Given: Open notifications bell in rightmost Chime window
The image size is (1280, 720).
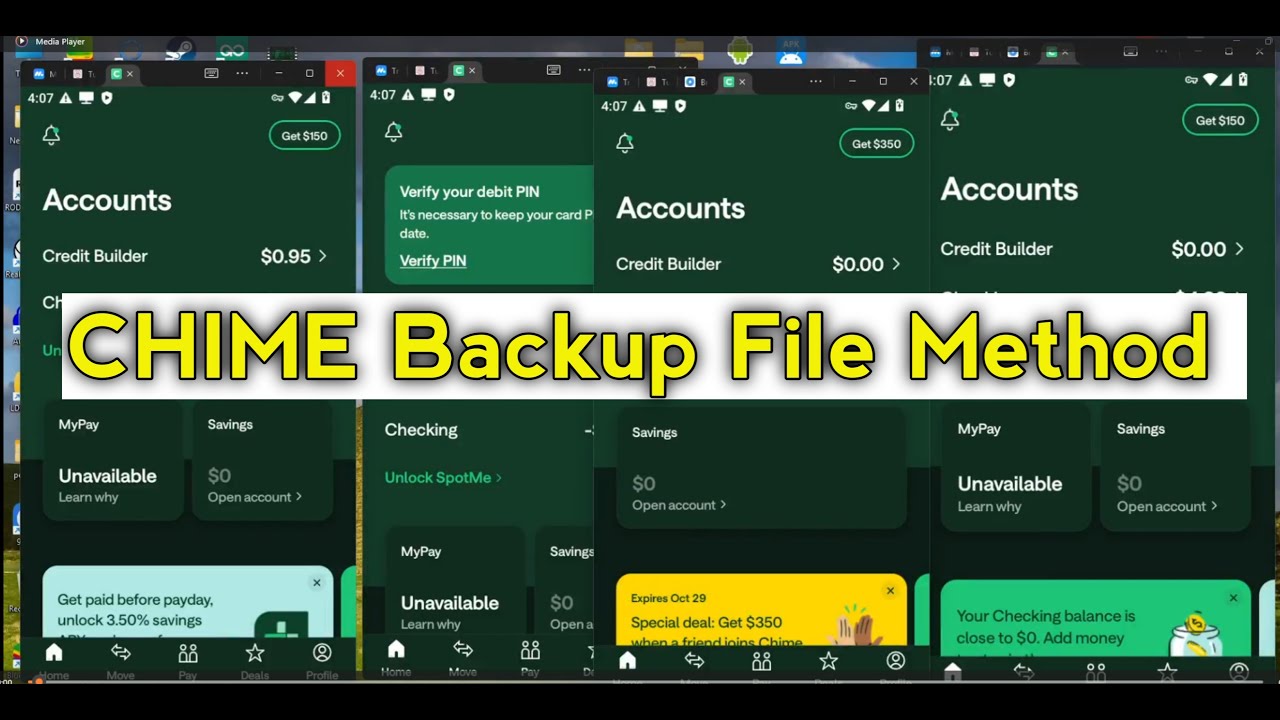Looking at the screenshot, I should pyautogui.click(x=950, y=120).
